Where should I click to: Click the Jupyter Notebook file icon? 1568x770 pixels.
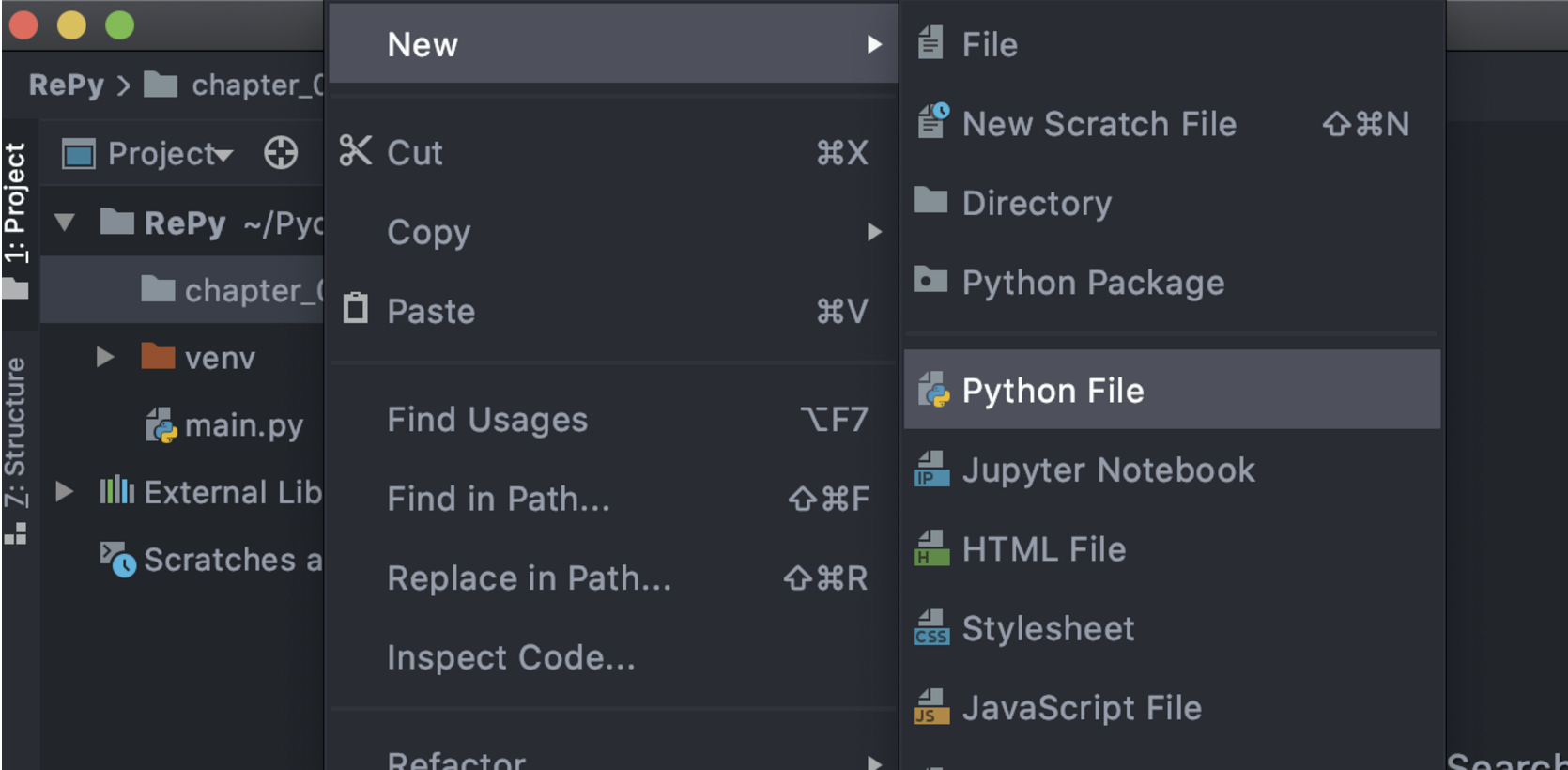pyautogui.click(x=930, y=470)
